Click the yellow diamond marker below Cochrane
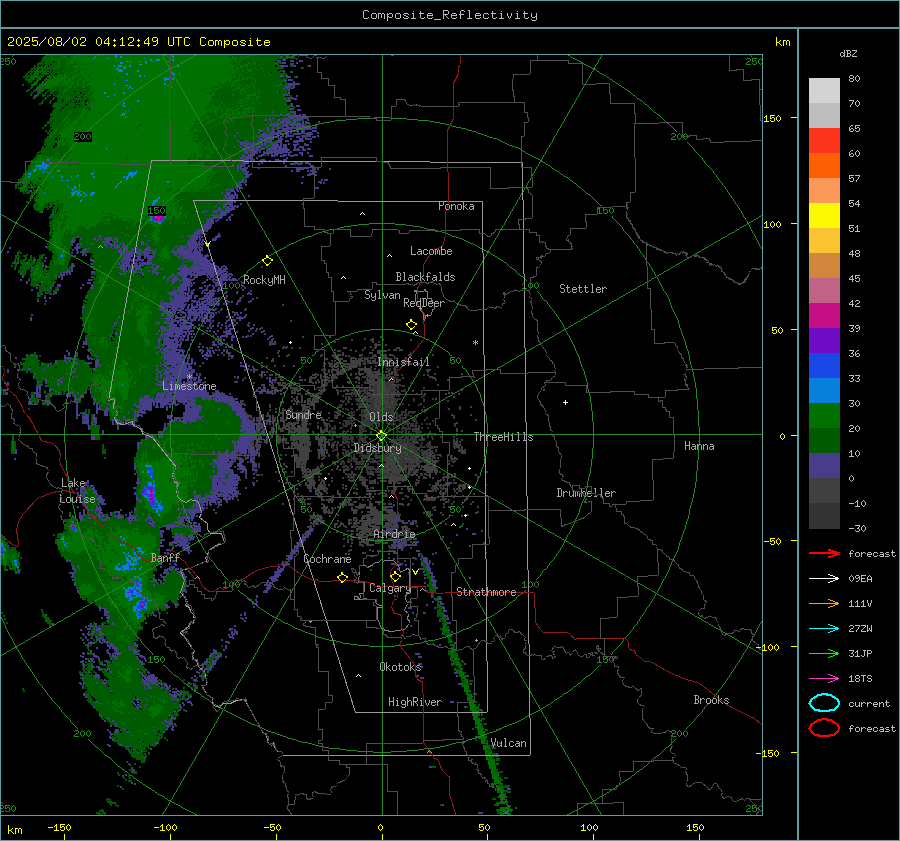Viewport: 900px width, 841px height. click(342, 577)
